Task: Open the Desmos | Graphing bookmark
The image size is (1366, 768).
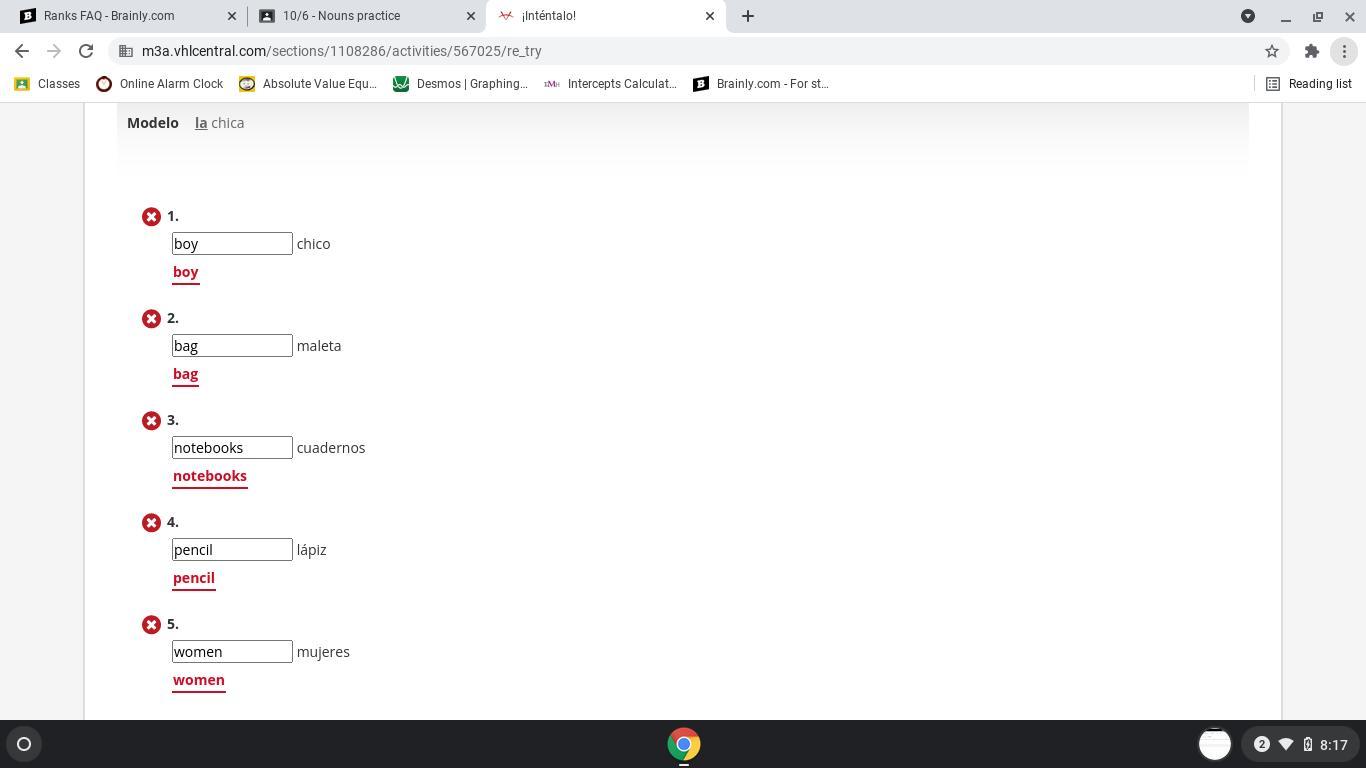Action: pos(460,84)
